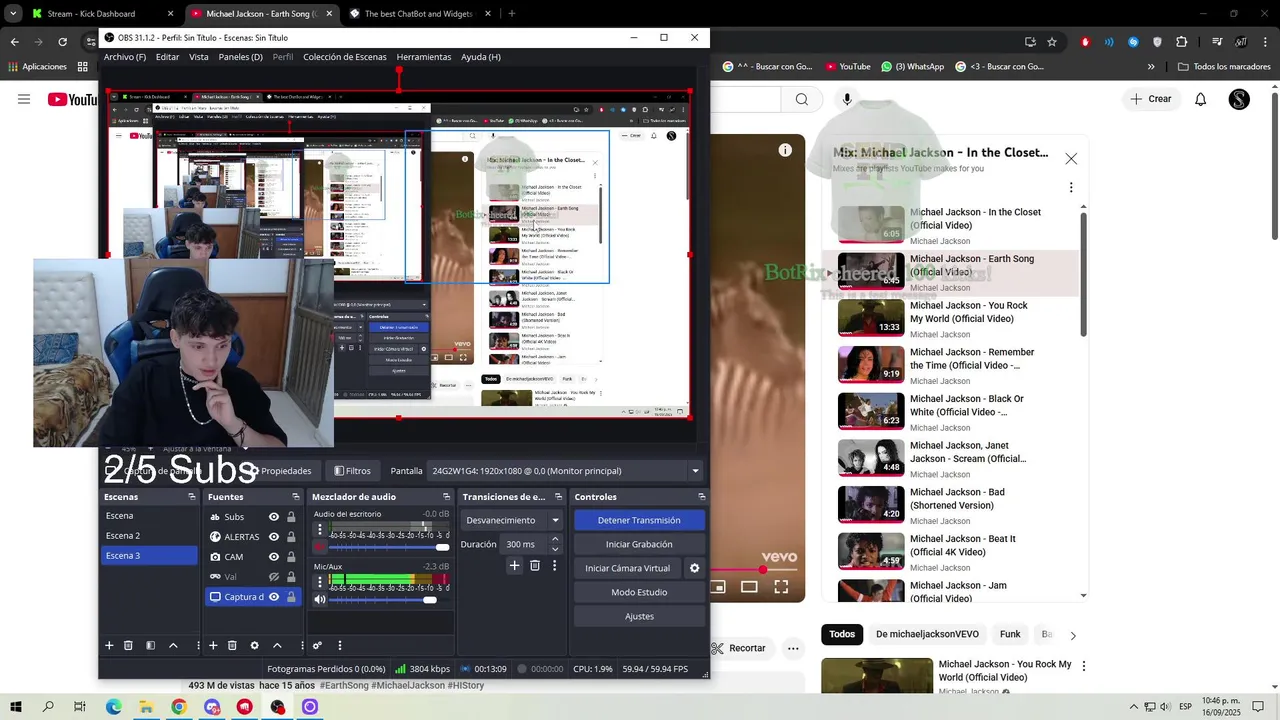Image resolution: width=1280 pixels, height=720 pixels.
Task: Click Modo Estudio button
Action: [639, 592]
